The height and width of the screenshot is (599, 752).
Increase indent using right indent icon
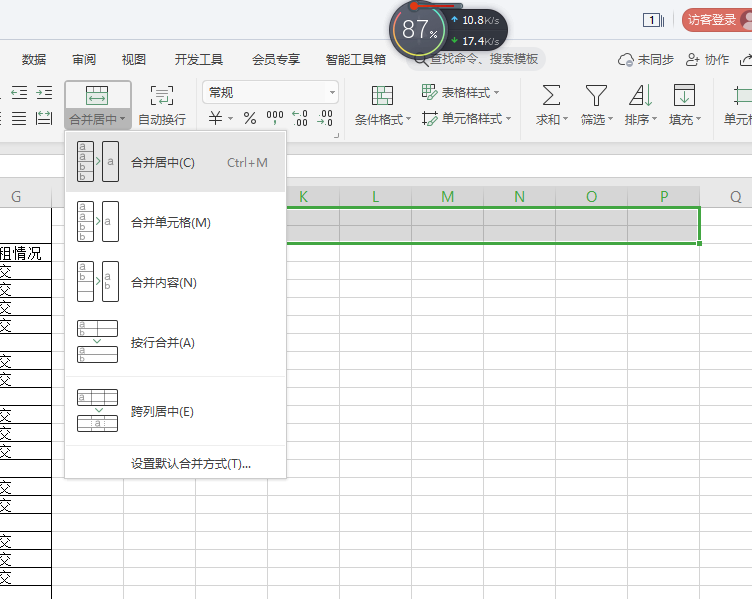pyautogui.click(x=44, y=93)
